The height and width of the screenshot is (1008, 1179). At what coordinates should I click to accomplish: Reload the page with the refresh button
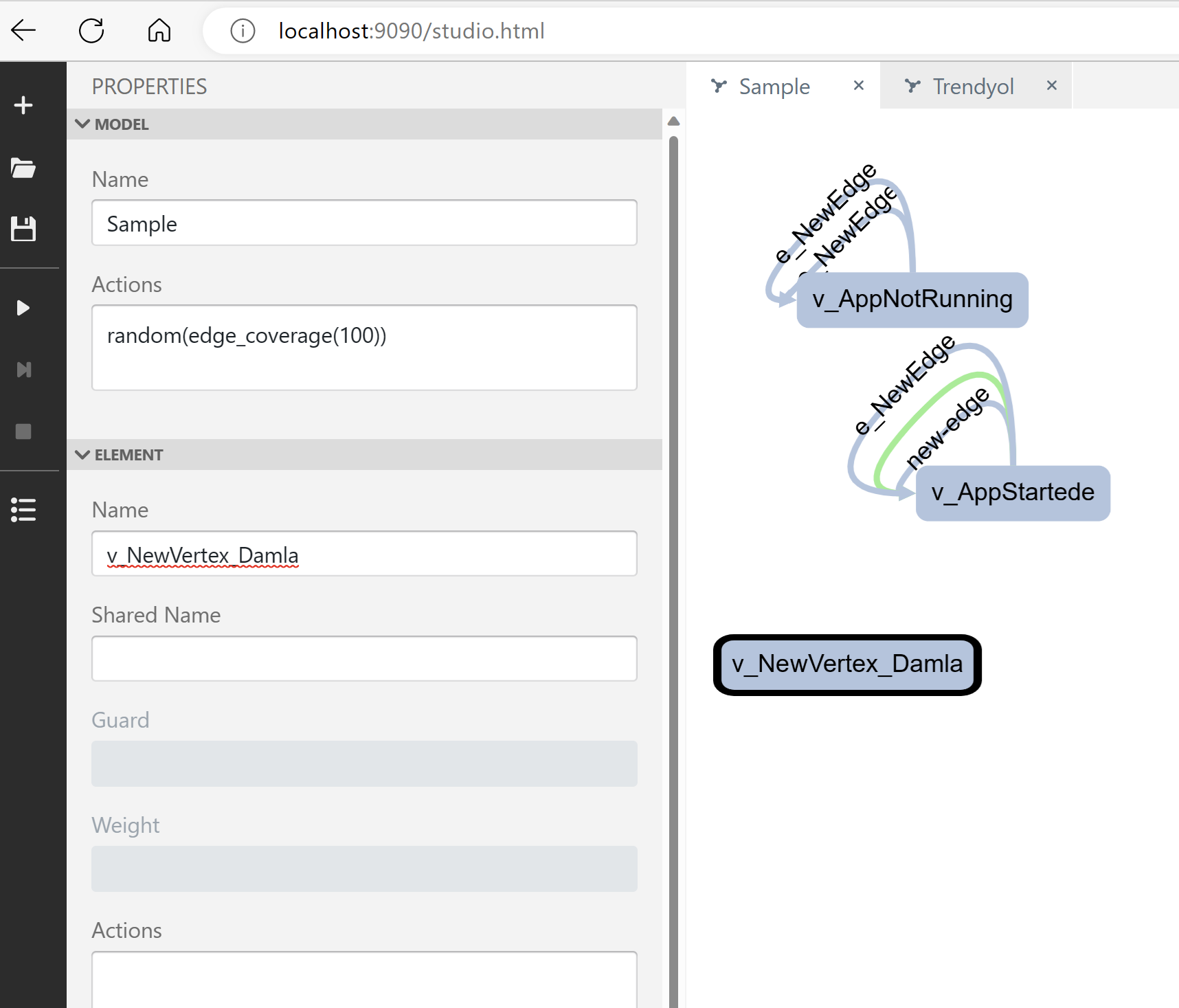click(91, 30)
